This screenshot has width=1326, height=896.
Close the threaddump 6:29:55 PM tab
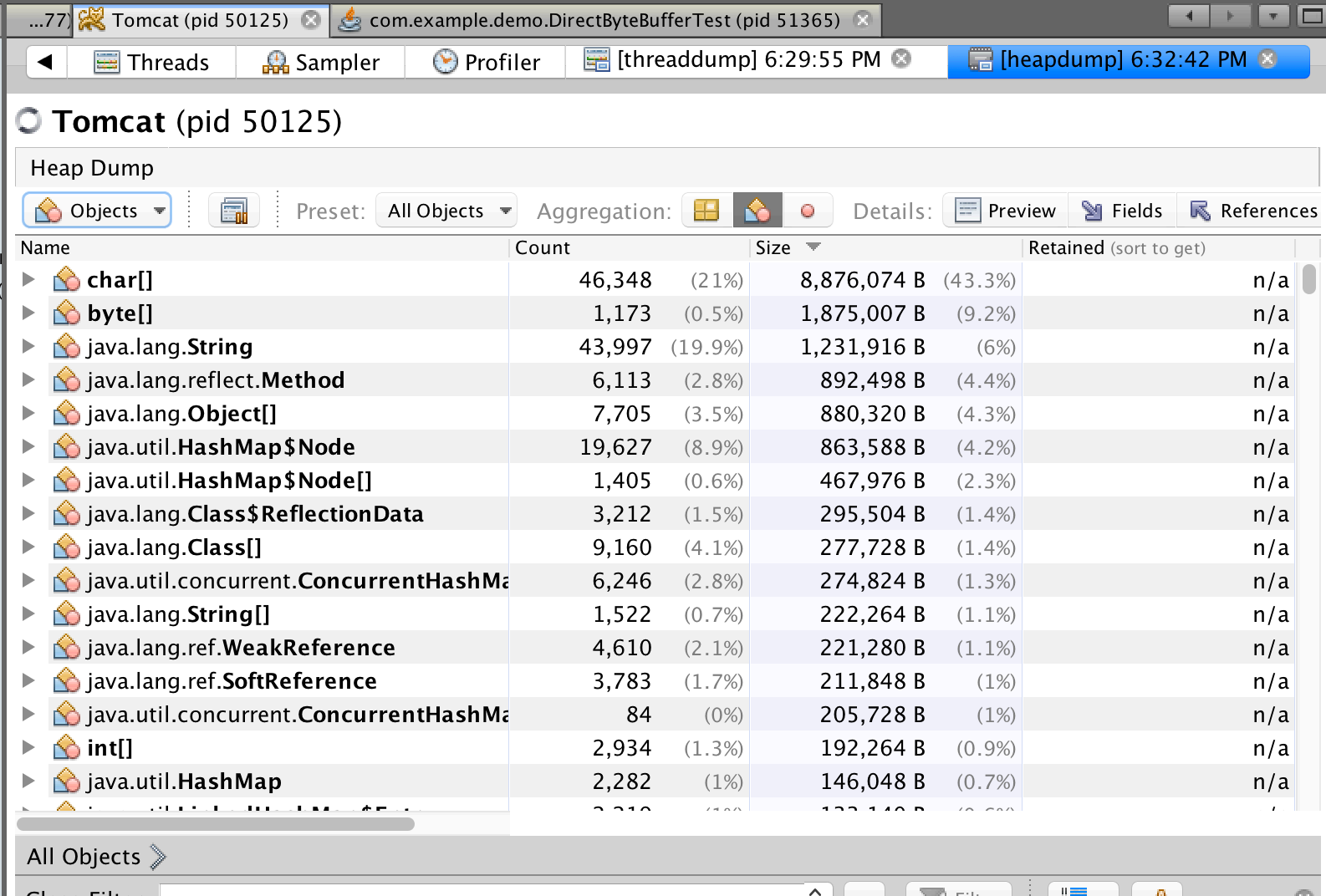[901, 59]
